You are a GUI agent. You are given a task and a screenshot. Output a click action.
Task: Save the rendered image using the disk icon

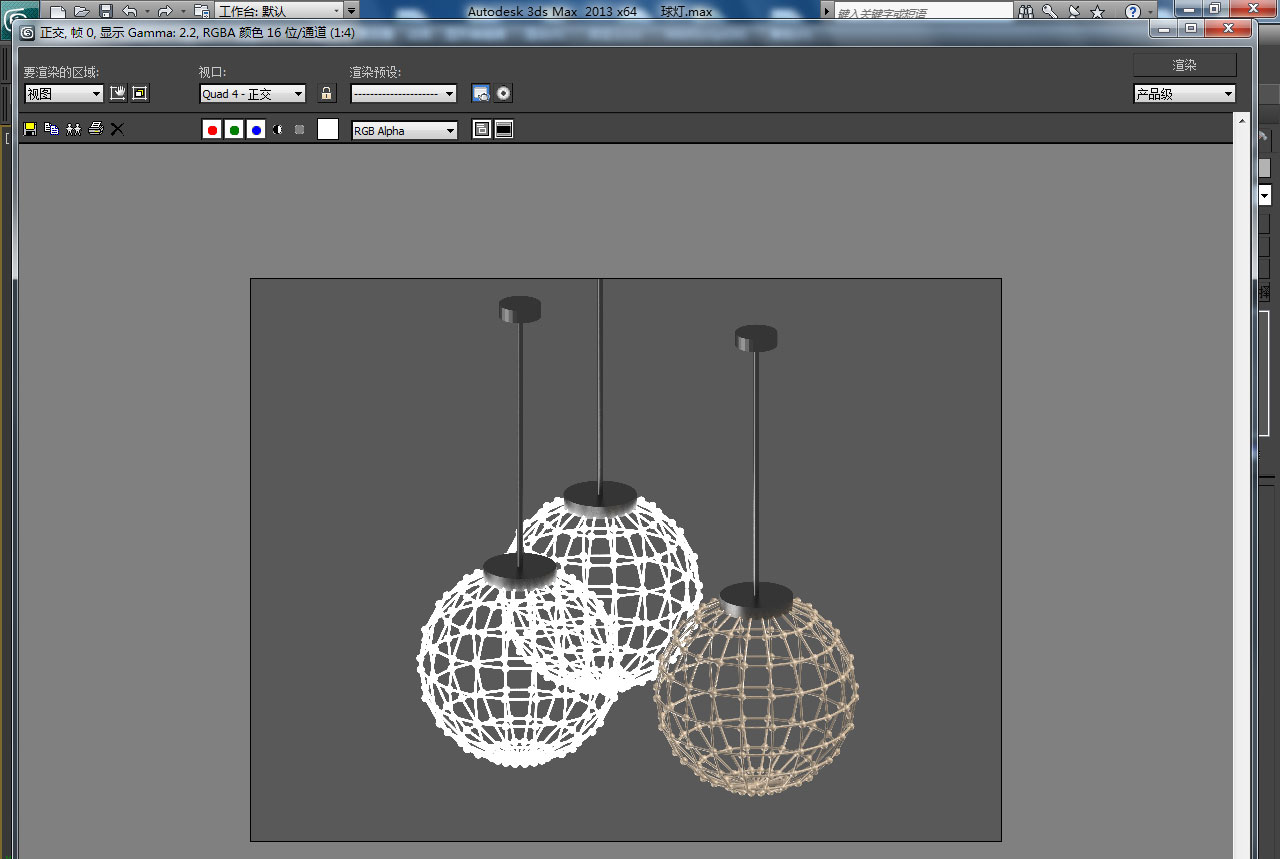pyautogui.click(x=30, y=129)
